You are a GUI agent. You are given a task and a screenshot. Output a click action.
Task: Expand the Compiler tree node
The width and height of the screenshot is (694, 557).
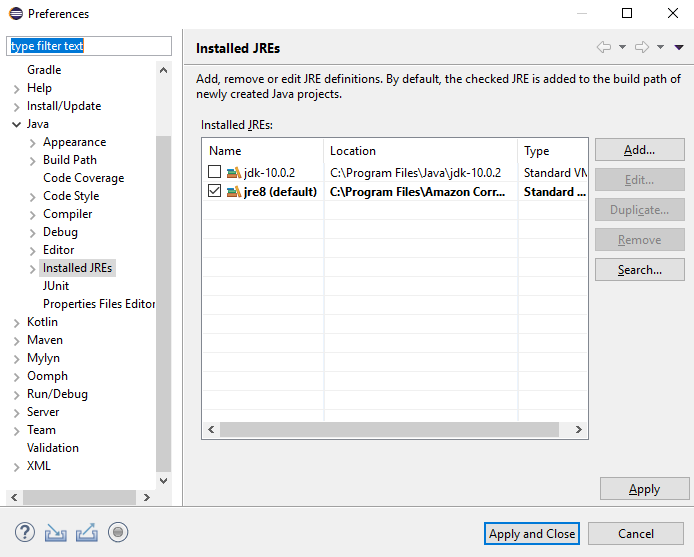pyautogui.click(x=33, y=214)
